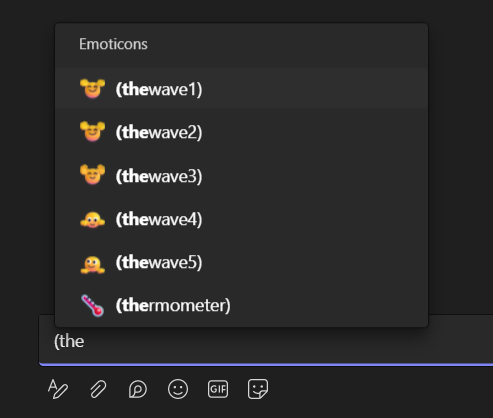Open the Loop components icon

click(x=138, y=389)
